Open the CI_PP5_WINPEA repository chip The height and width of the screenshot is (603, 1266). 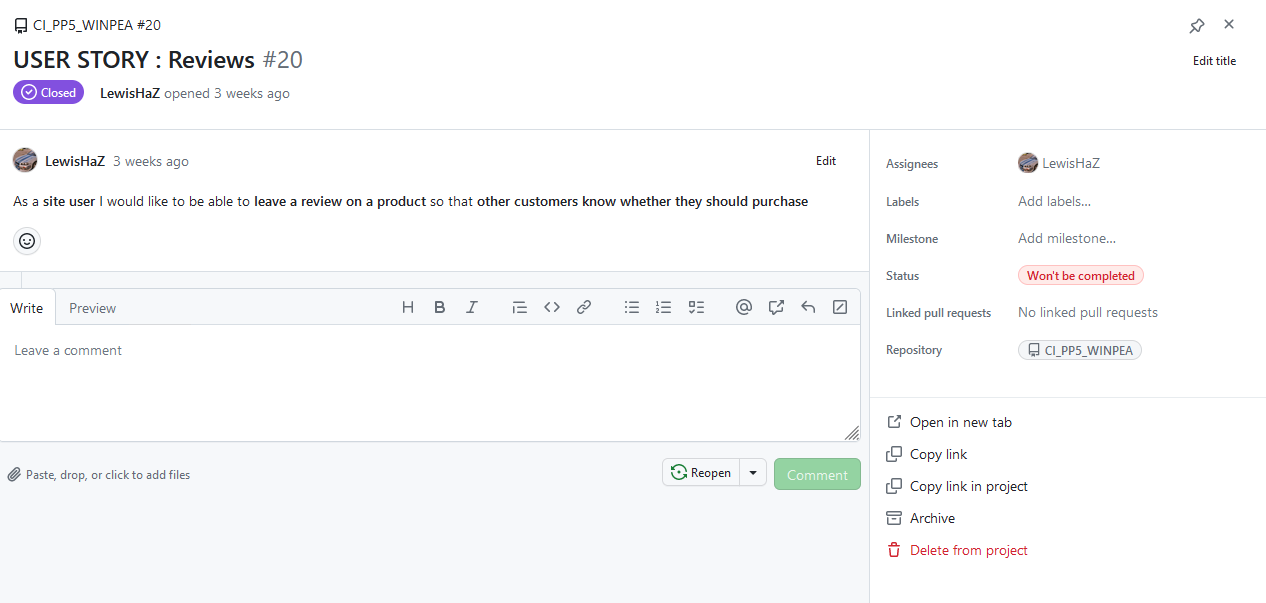click(1080, 350)
